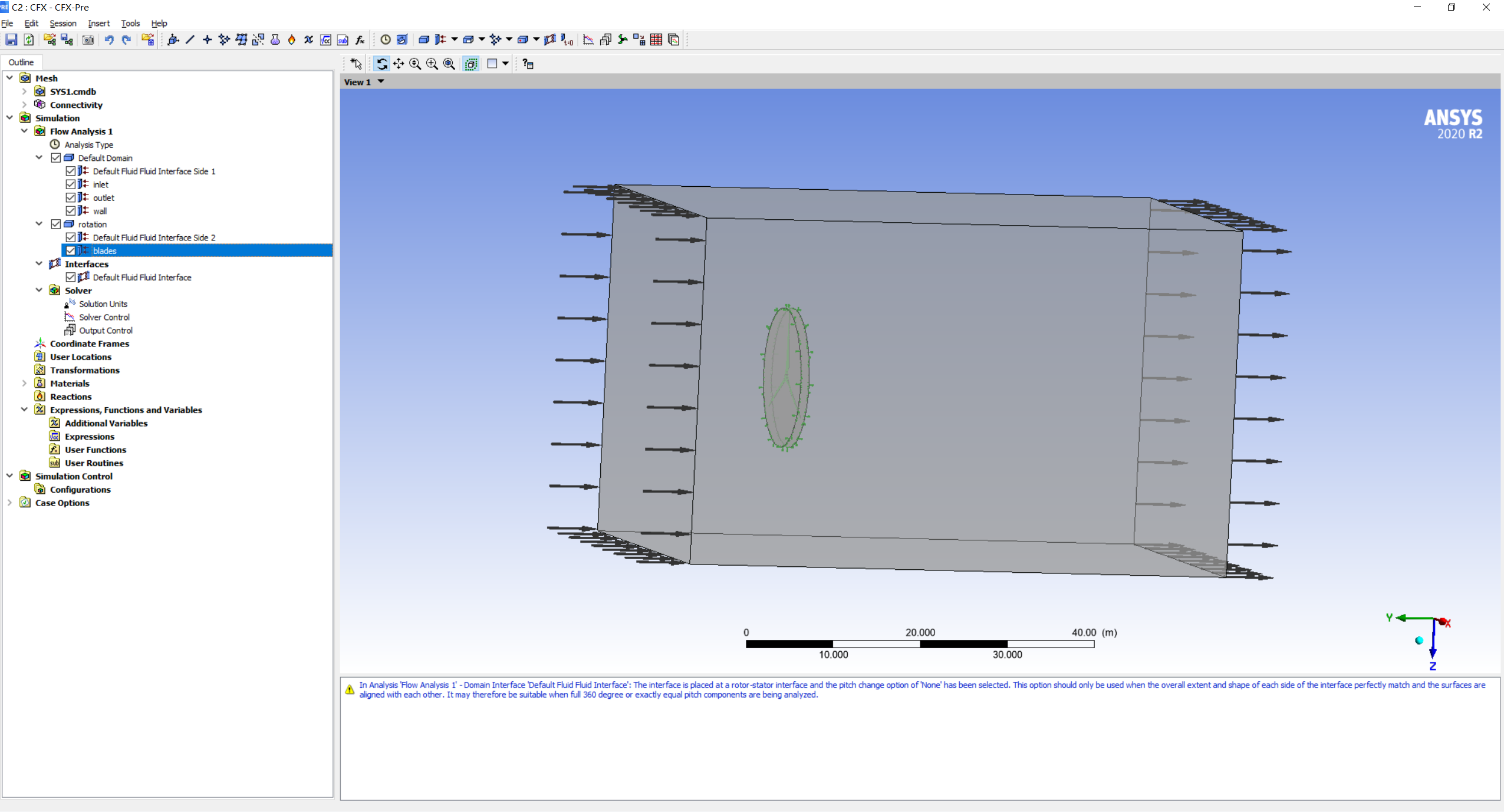
Task: Open the Help menu
Action: (x=159, y=23)
